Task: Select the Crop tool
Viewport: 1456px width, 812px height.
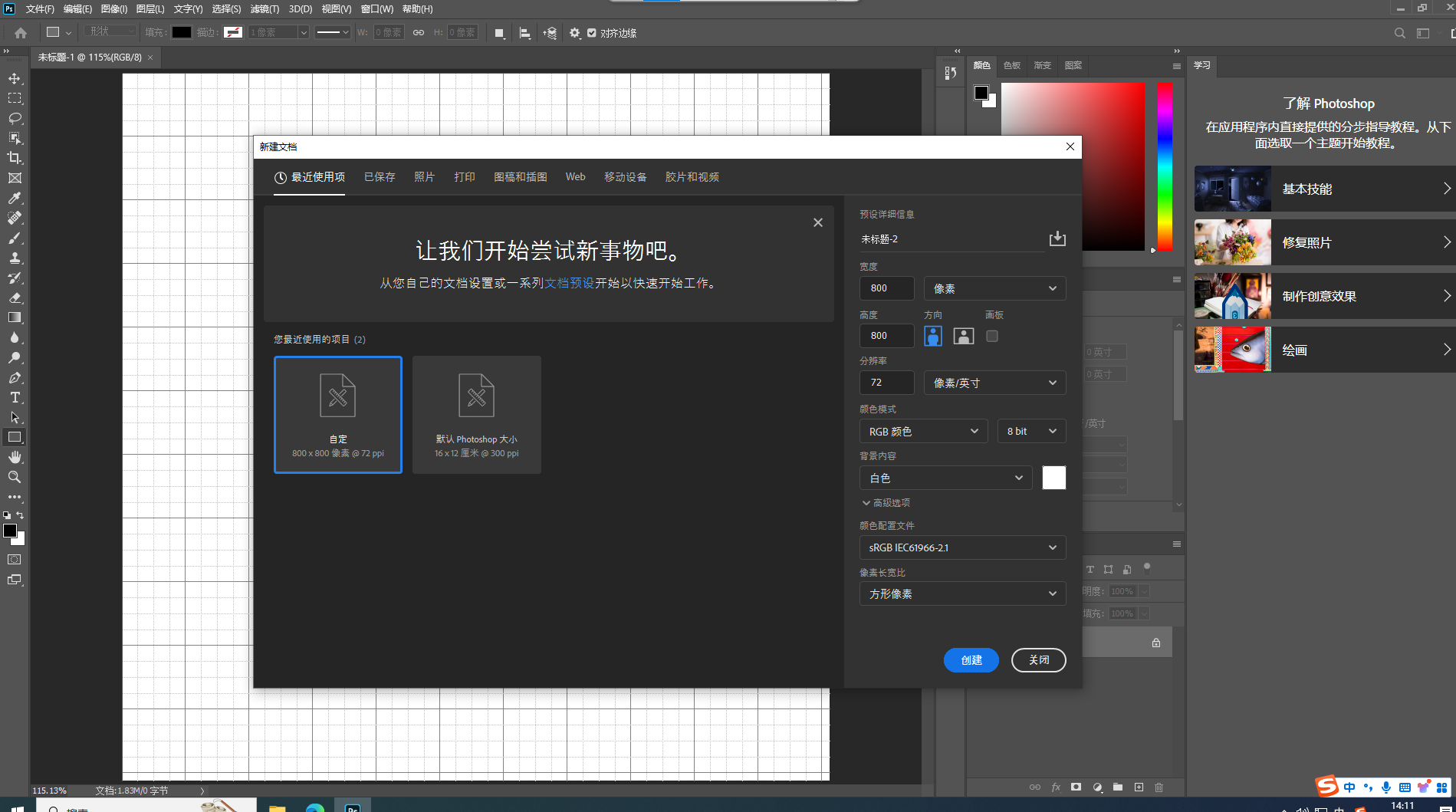Action: pyautogui.click(x=15, y=158)
